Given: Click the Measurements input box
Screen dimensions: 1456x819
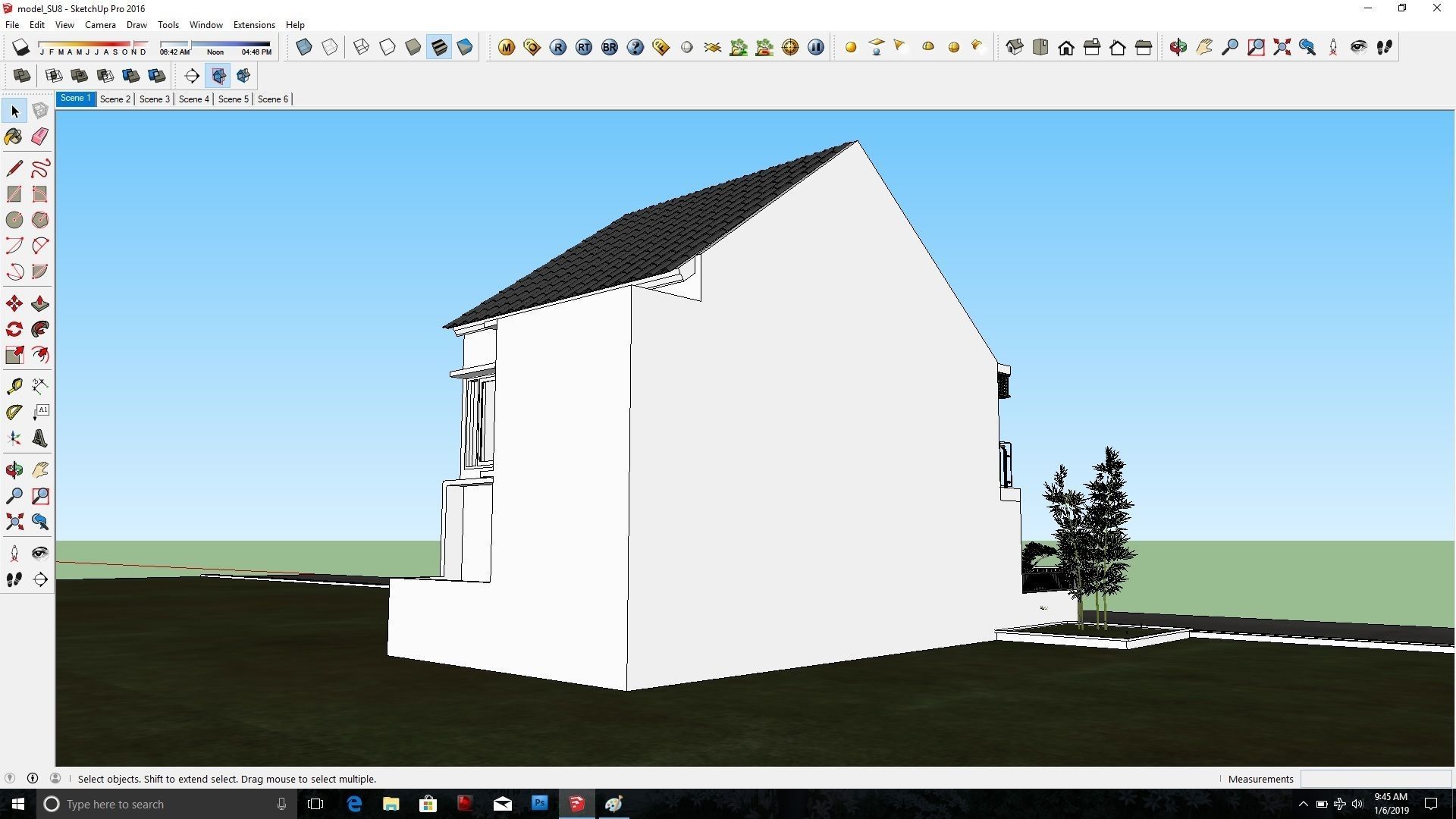Looking at the screenshot, I should 1376,779.
